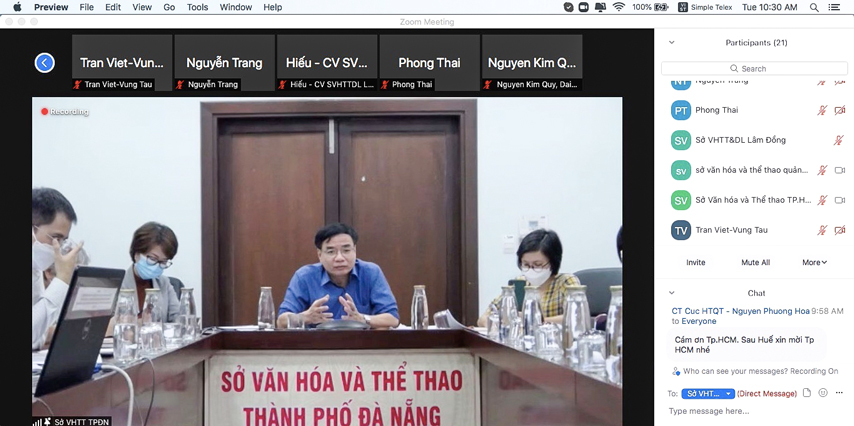854x426 pixels.
Task: Toggle Tran Viet-Vung Tau video camera
Action: coord(839,230)
